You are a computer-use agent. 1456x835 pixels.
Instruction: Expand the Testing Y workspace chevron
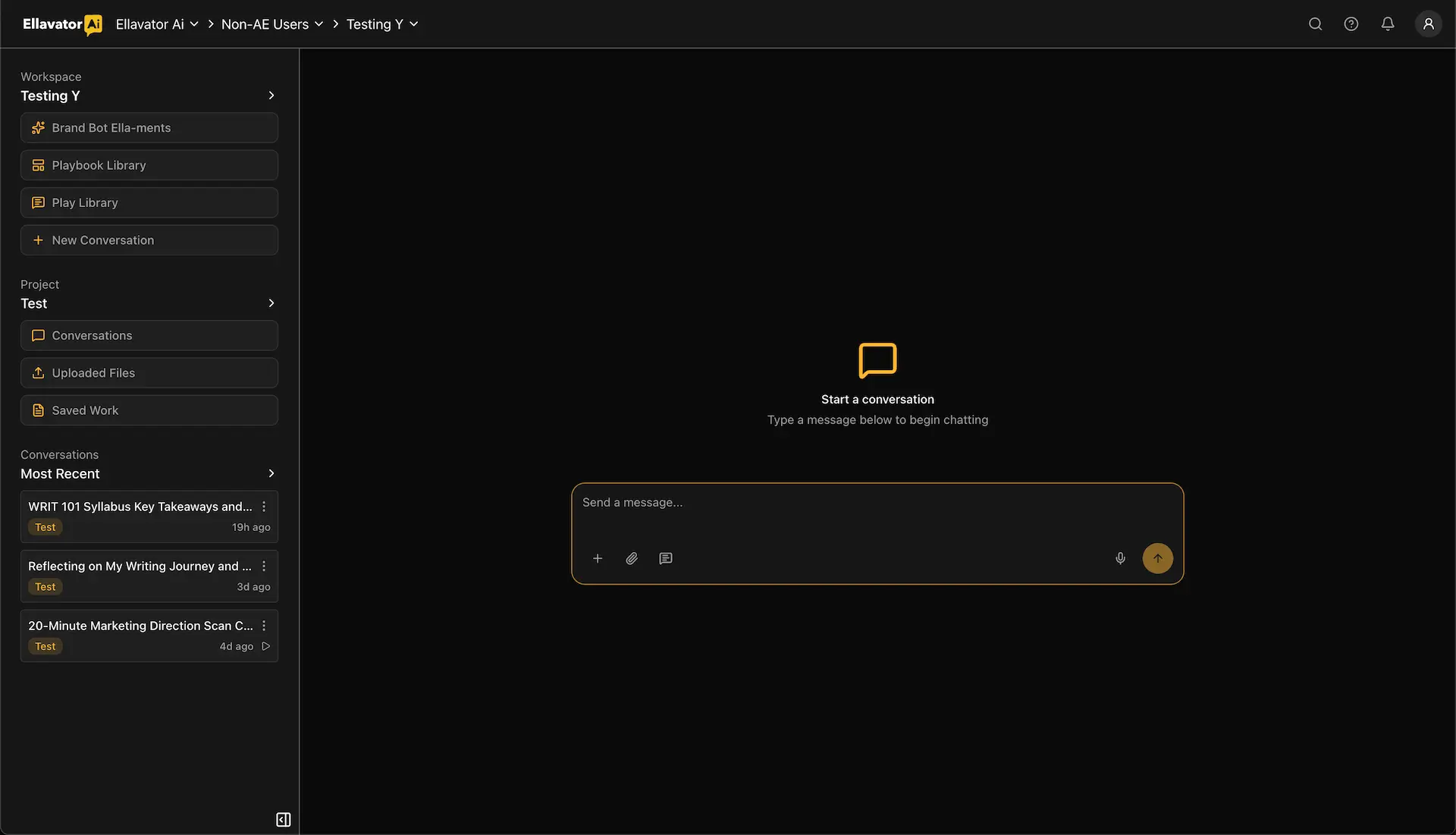(x=271, y=96)
